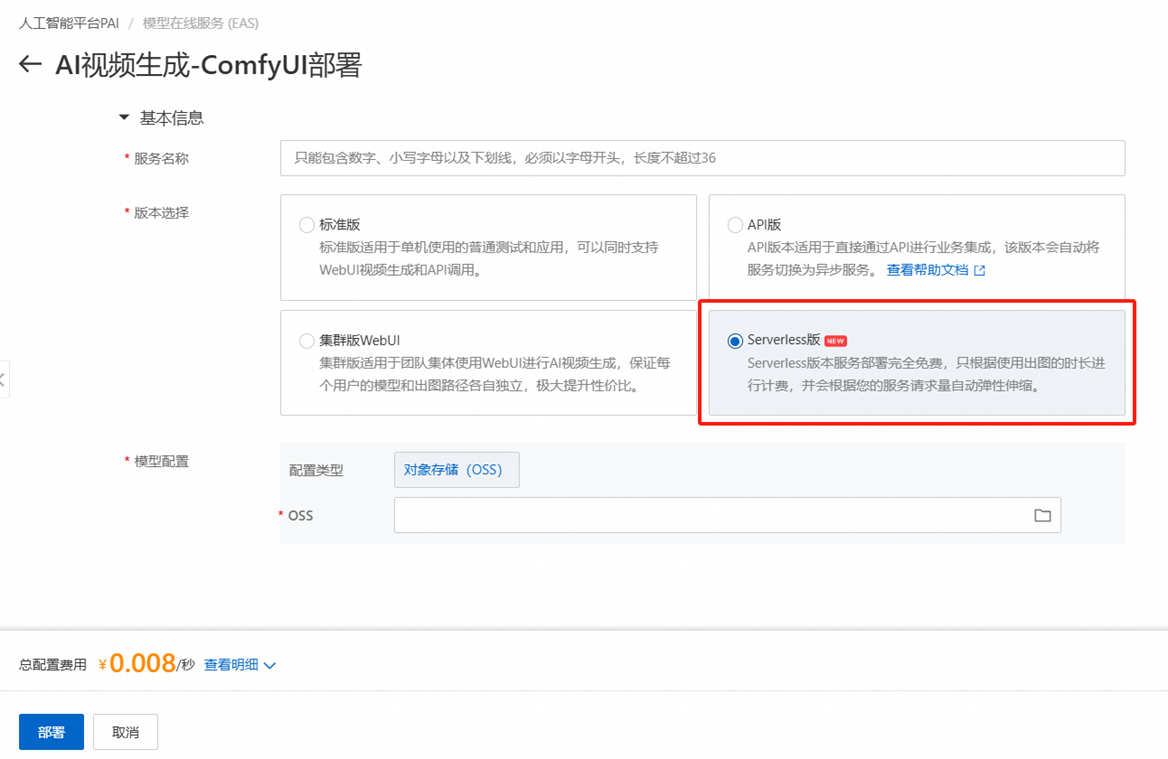The image size is (1168, 759).
Task: Click the OSS field label
Action: point(300,515)
